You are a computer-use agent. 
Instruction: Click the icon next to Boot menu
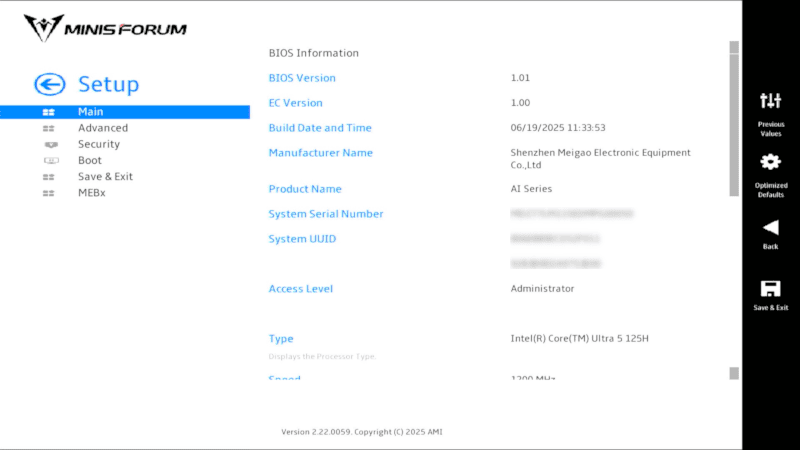coord(49,161)
